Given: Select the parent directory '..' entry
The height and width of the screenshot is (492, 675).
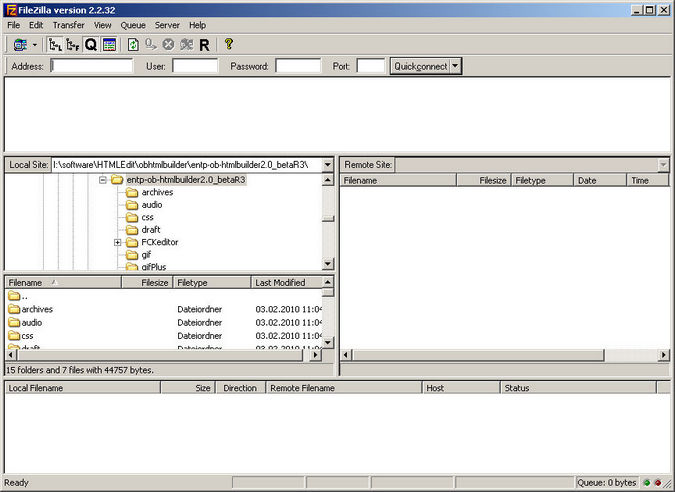Looking at the screenshot, I should pos(18,296).
